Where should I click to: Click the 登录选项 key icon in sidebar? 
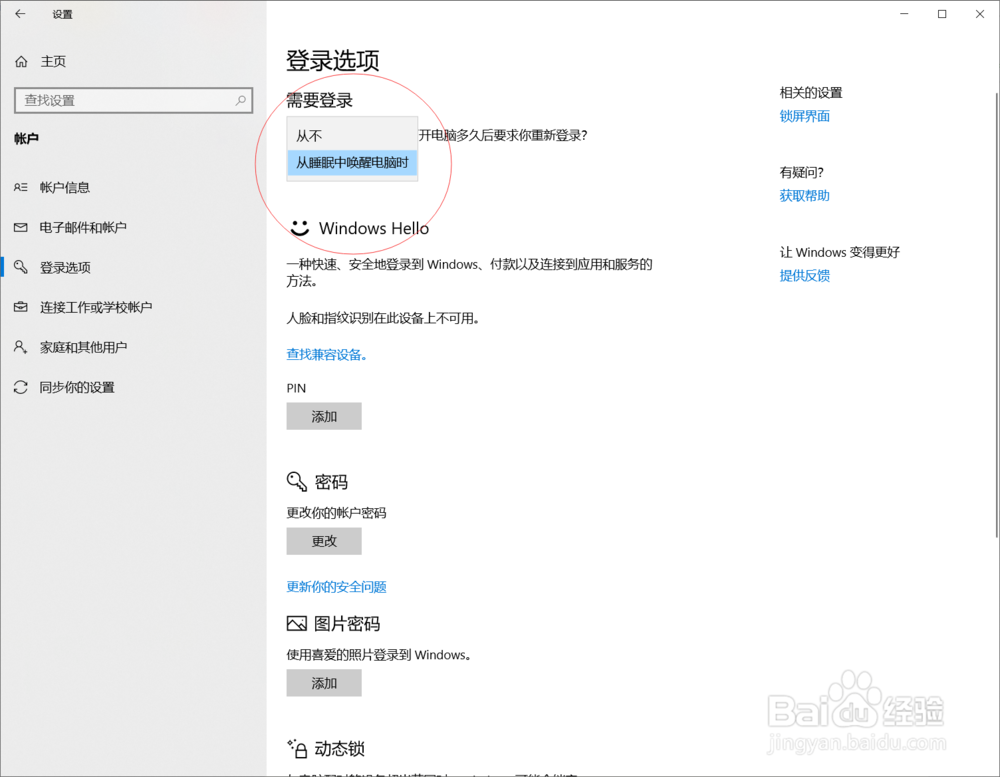click(20, 267)
